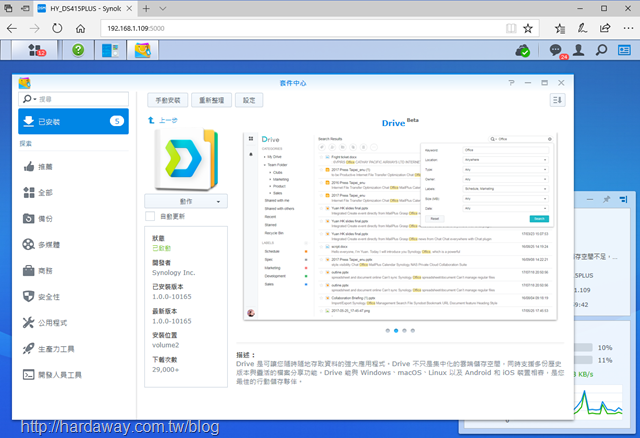Go to browser home page

click(80, 28)
